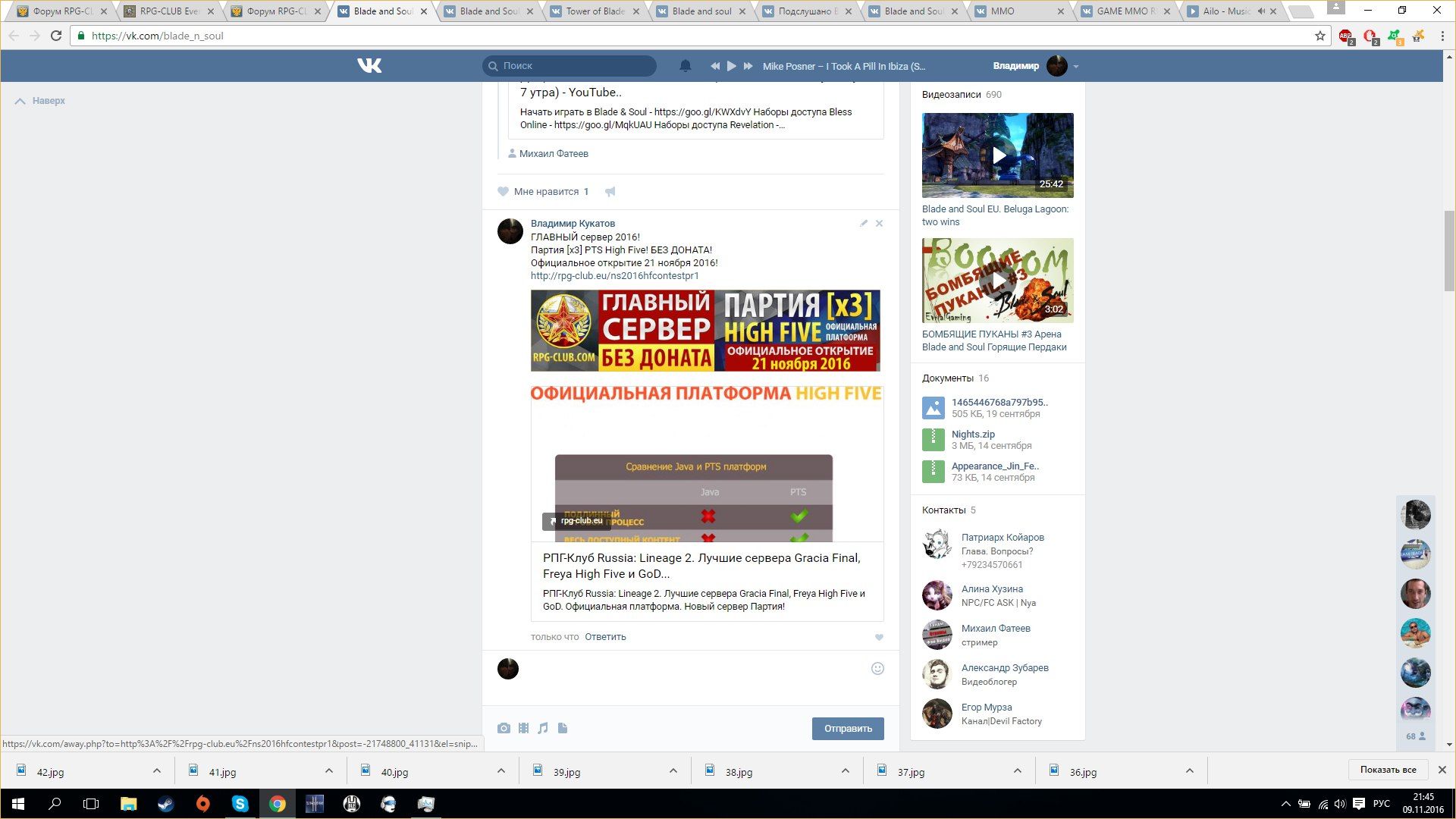Viewport: 1456px width, 819px height.
Task: Open emoji picker in comment field
Action: [x=877, y=668]
